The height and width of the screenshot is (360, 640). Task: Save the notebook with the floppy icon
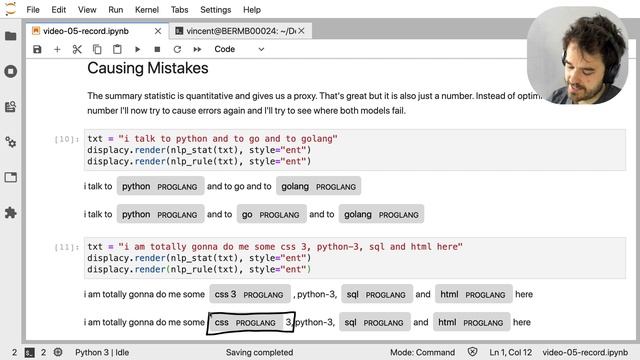[37, 49]
